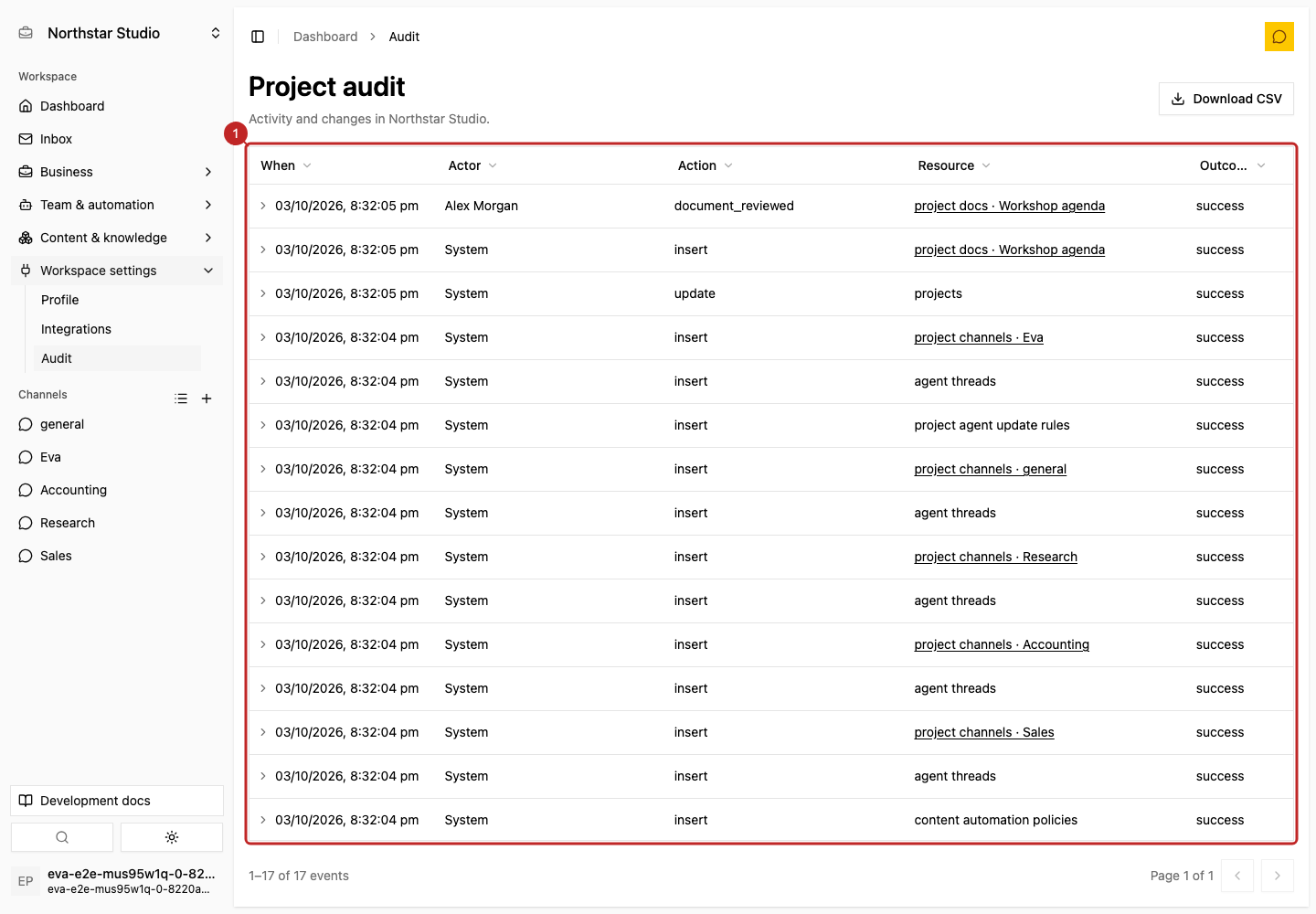Click the 'content automation policies' resource cell
This screenshot has height=914, width=1316.
pyautogui.click(x=996, y=820)
